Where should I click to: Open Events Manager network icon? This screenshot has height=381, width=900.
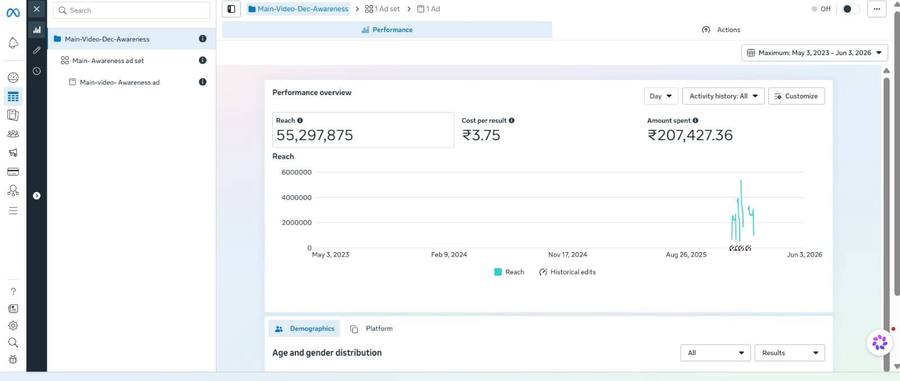click(x=13, y=190)
